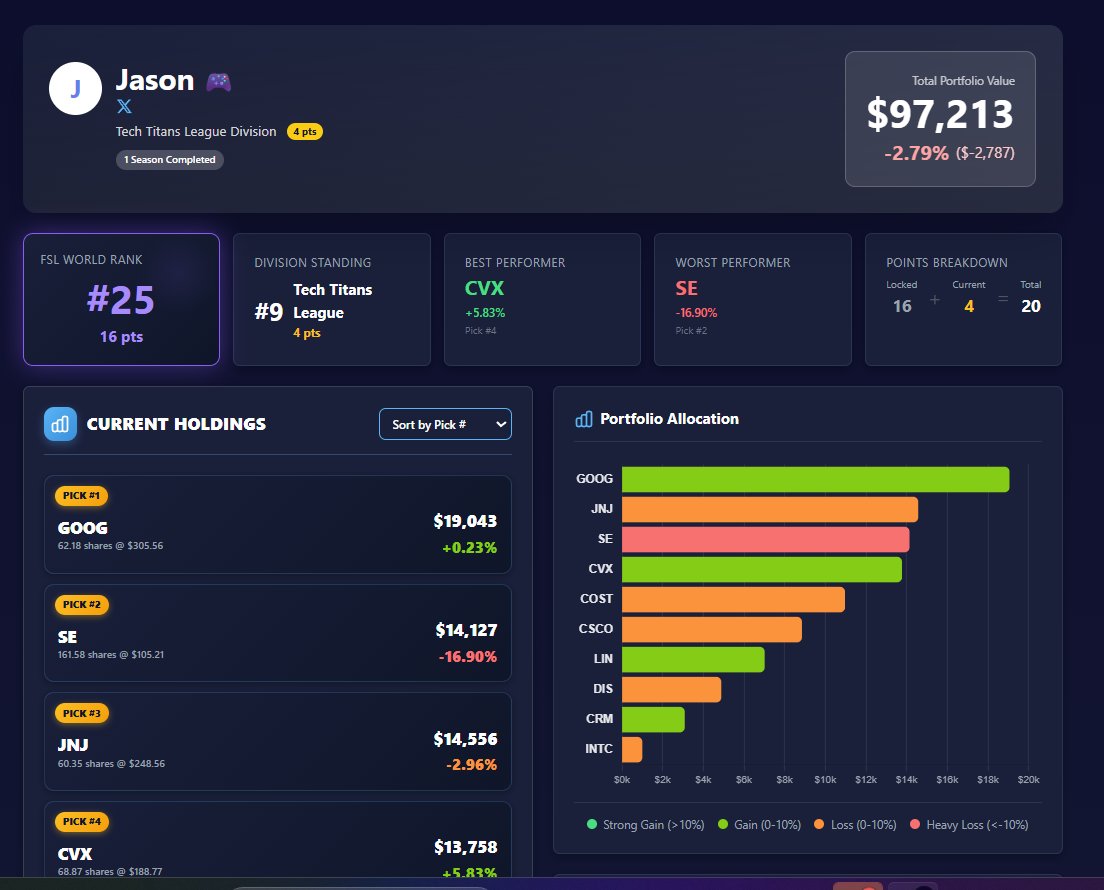Viewport: 1104px width, 890px height.
Task: Click the yellow '4 pts' badge
Action: tap(305, 131)
